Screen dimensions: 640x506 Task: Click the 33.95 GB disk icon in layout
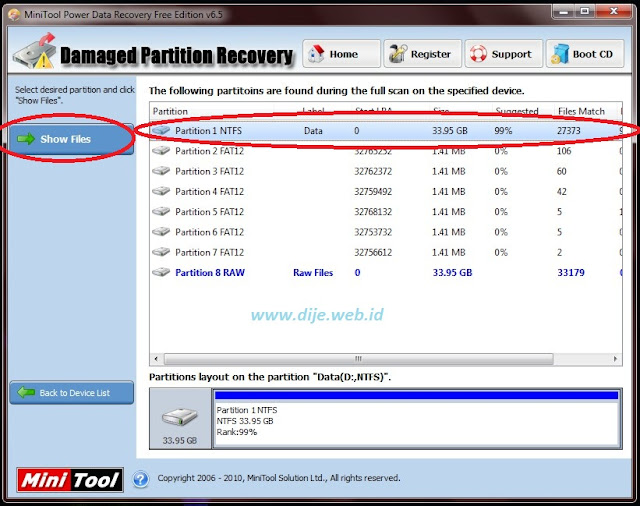click(x=180, y=417)
